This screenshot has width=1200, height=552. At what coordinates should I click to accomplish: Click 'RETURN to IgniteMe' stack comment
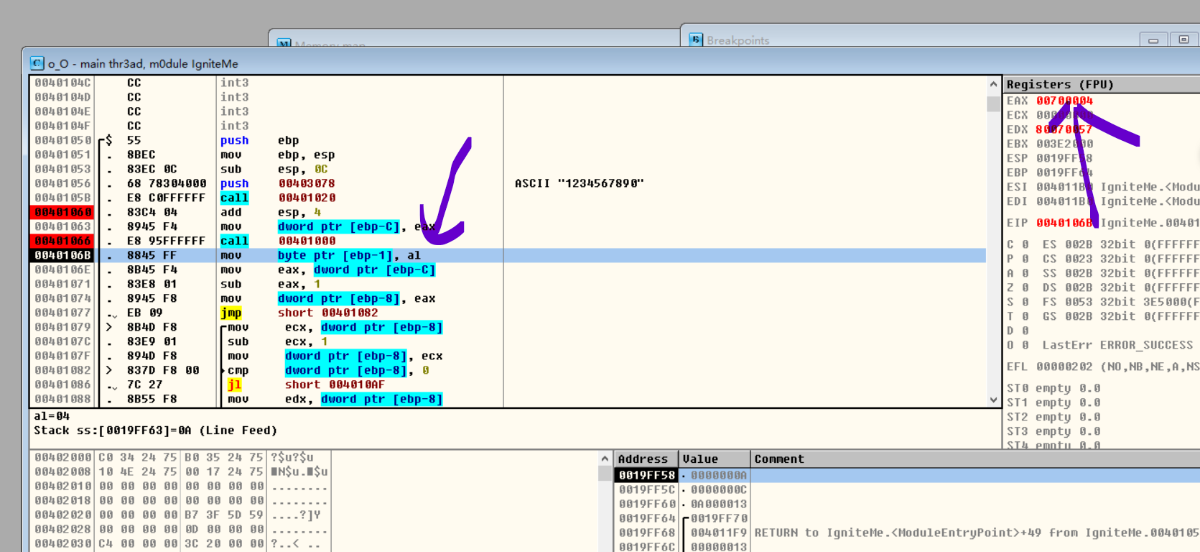coord(977,533)
